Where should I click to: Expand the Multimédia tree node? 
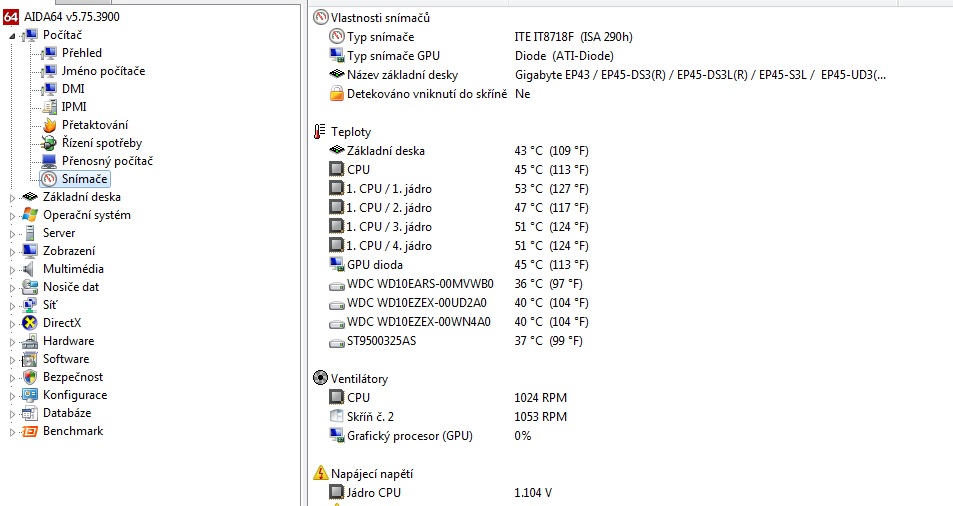pos(12,270)
